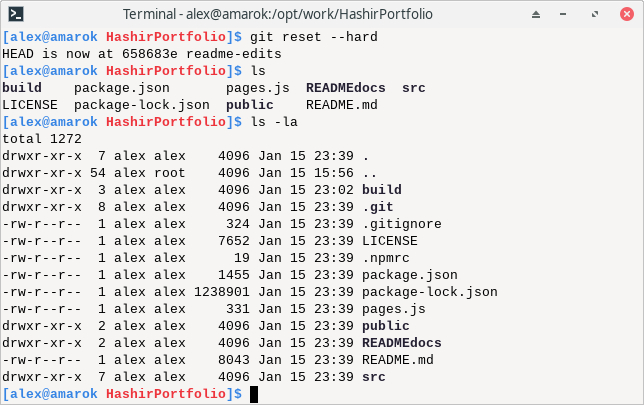Click the 'total 1272' line

pos(42,139)
